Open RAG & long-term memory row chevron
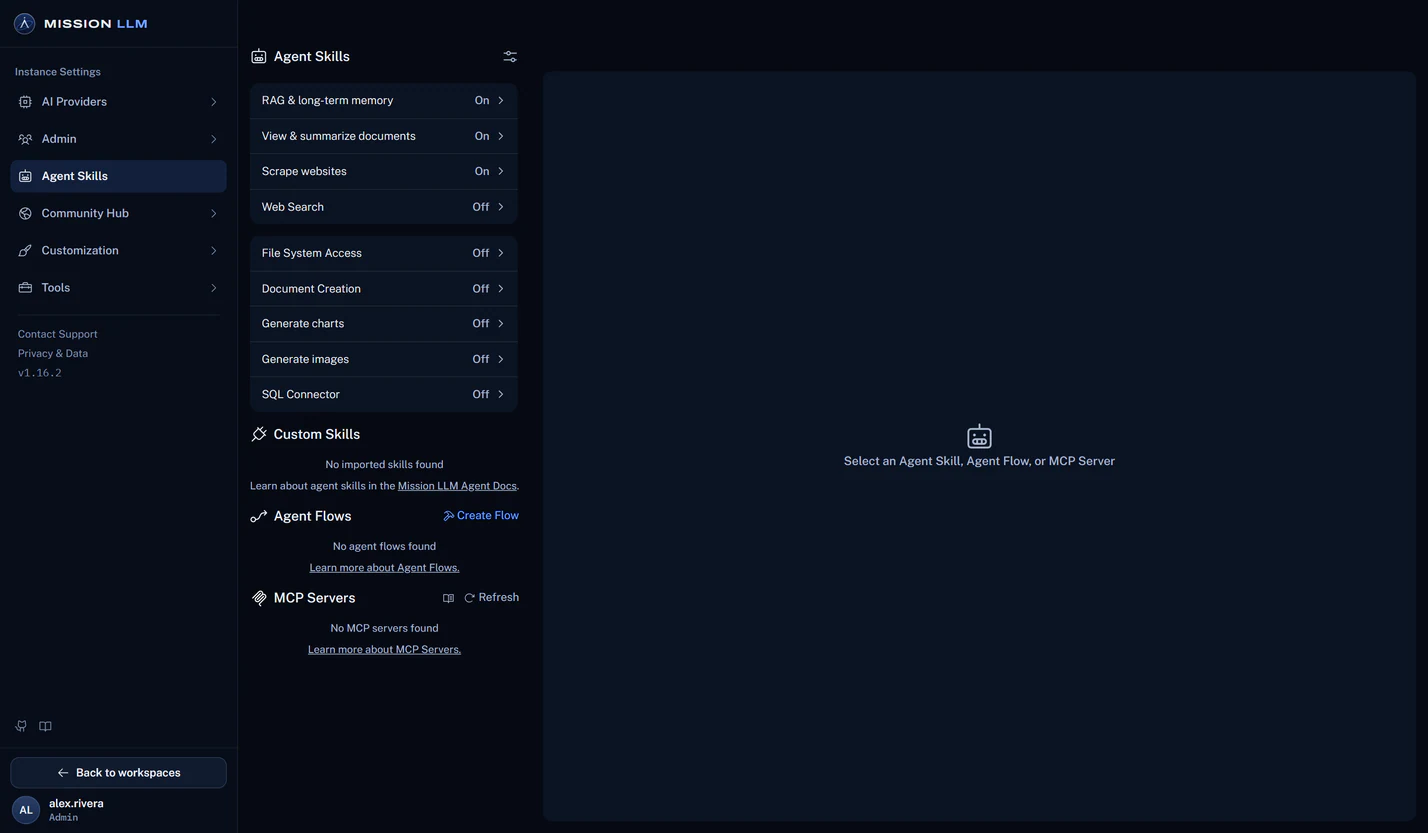Image resolution: width=1428 pixels, height=833 pixels. (501, 100)
